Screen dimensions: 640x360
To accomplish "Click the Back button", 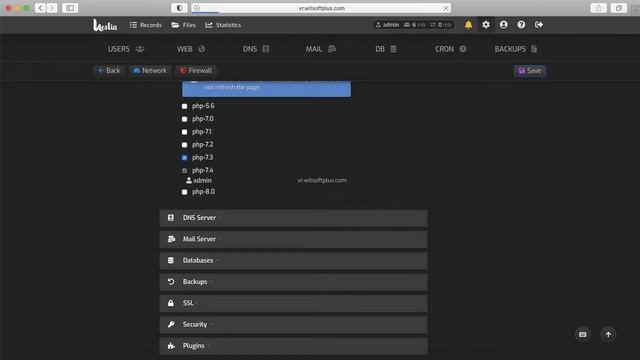I will 109,71.
